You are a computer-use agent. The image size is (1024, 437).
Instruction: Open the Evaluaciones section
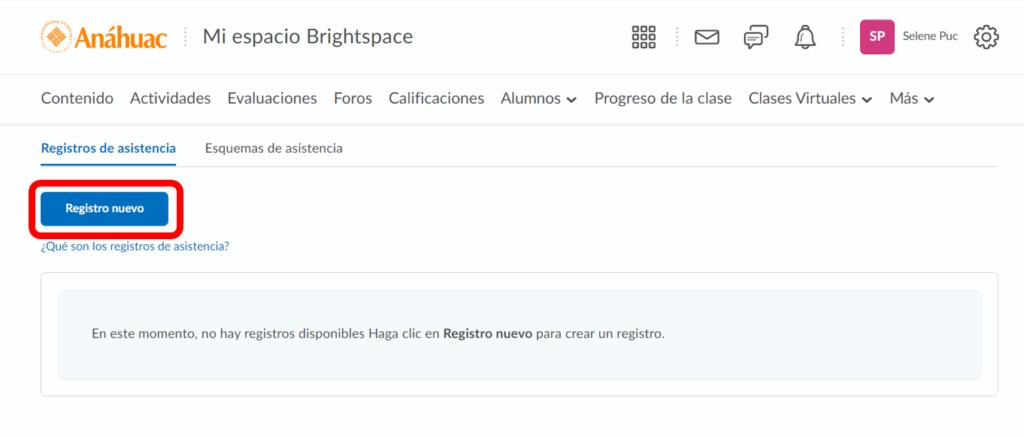[272, 98]
